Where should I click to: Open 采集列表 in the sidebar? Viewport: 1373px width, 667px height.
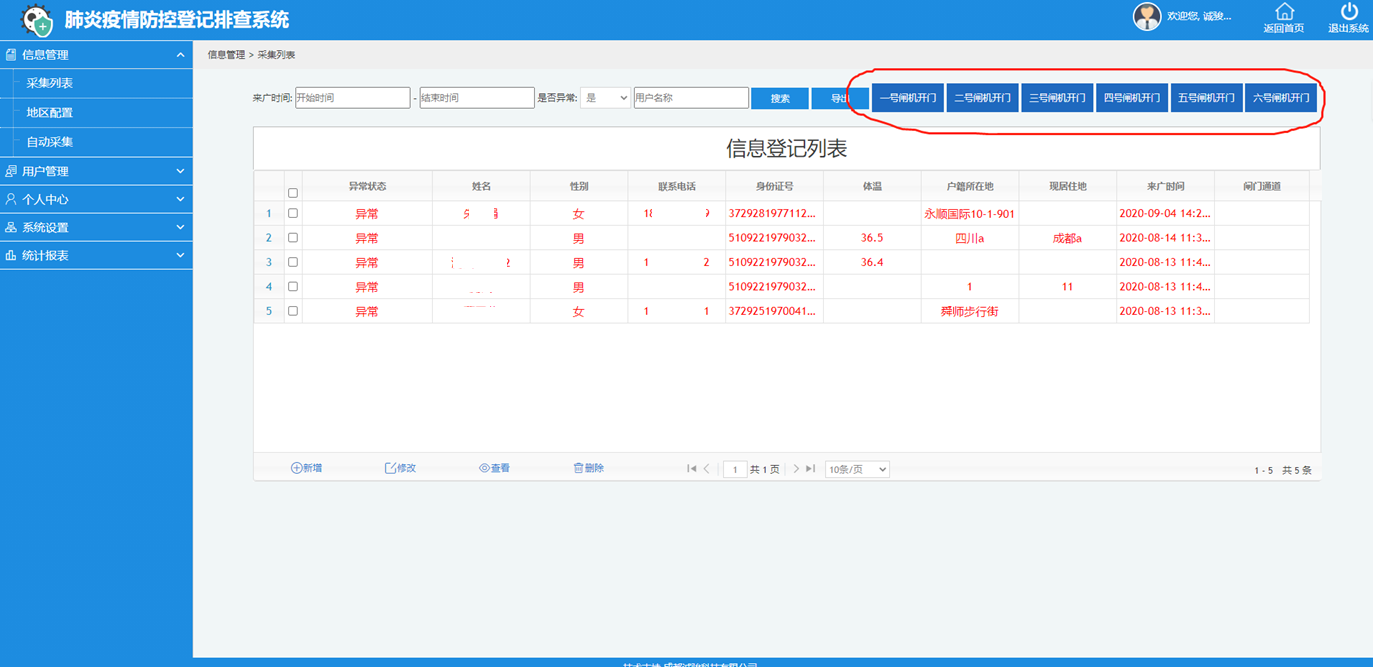tap(96, 83)
